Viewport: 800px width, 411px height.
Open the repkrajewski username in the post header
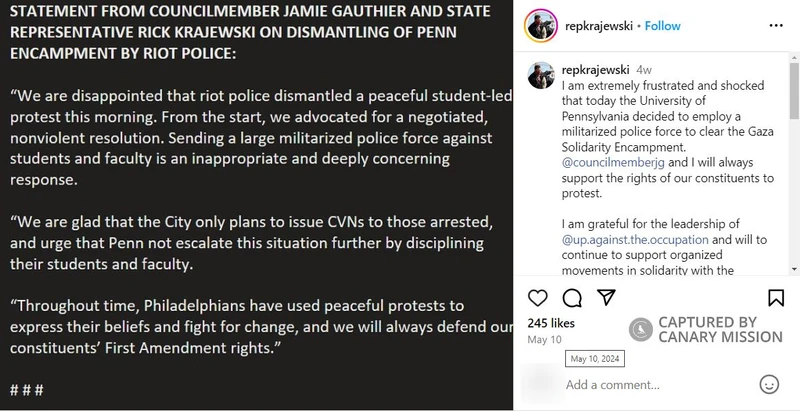pos(598,26)
